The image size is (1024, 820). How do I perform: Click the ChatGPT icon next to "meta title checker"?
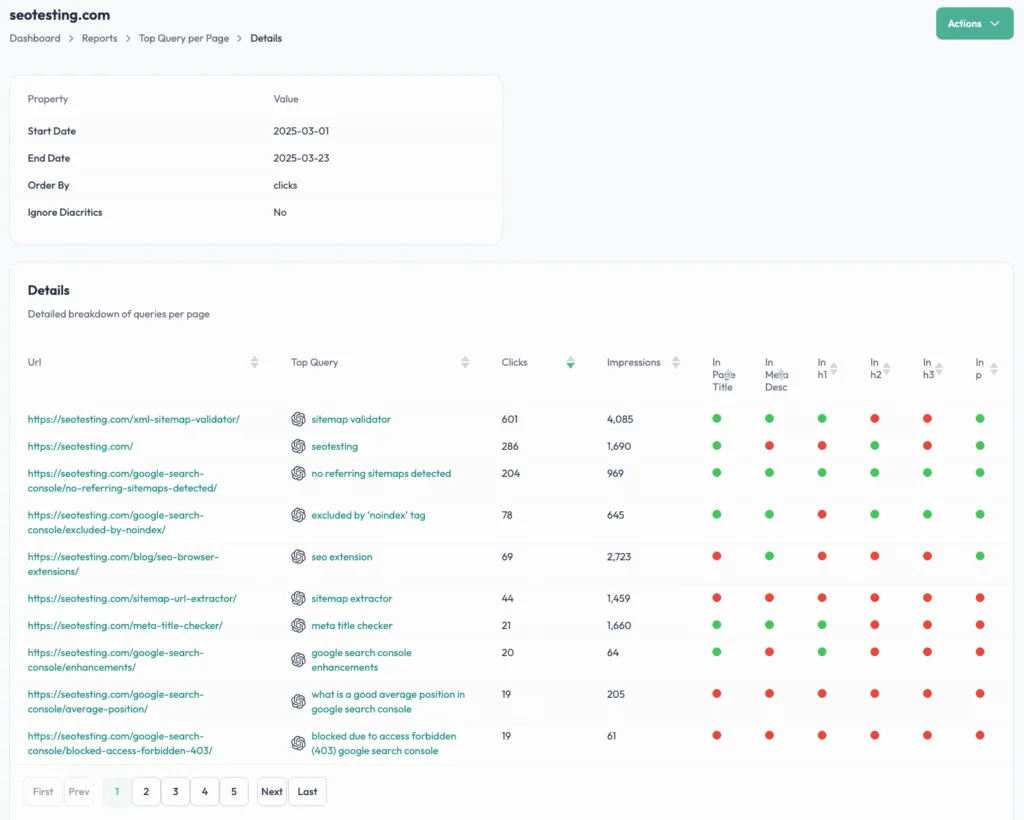(x=298, y=625)
